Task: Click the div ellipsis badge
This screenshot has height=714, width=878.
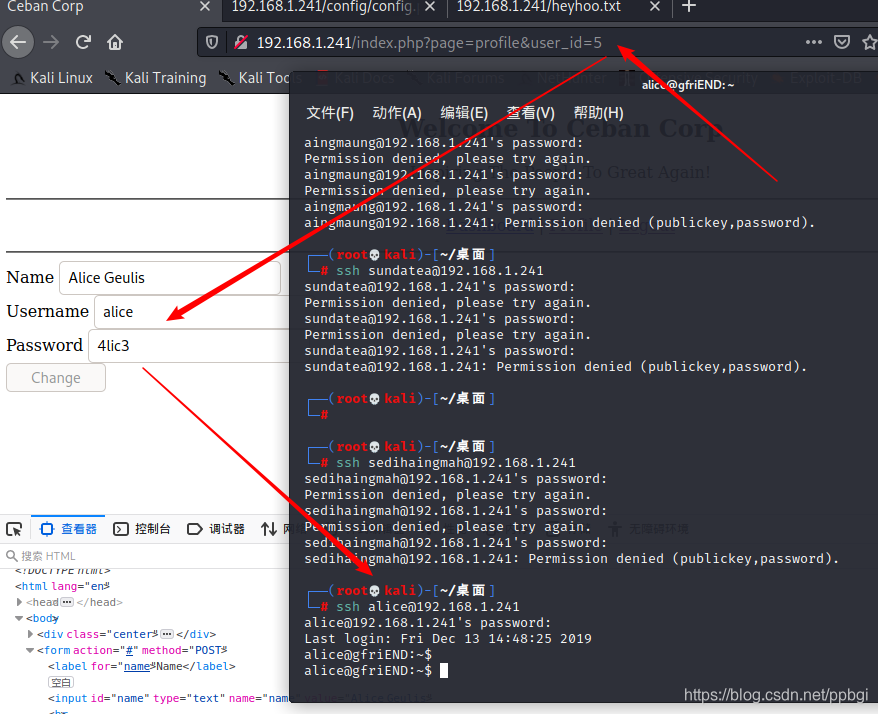Action: point(167,634)
